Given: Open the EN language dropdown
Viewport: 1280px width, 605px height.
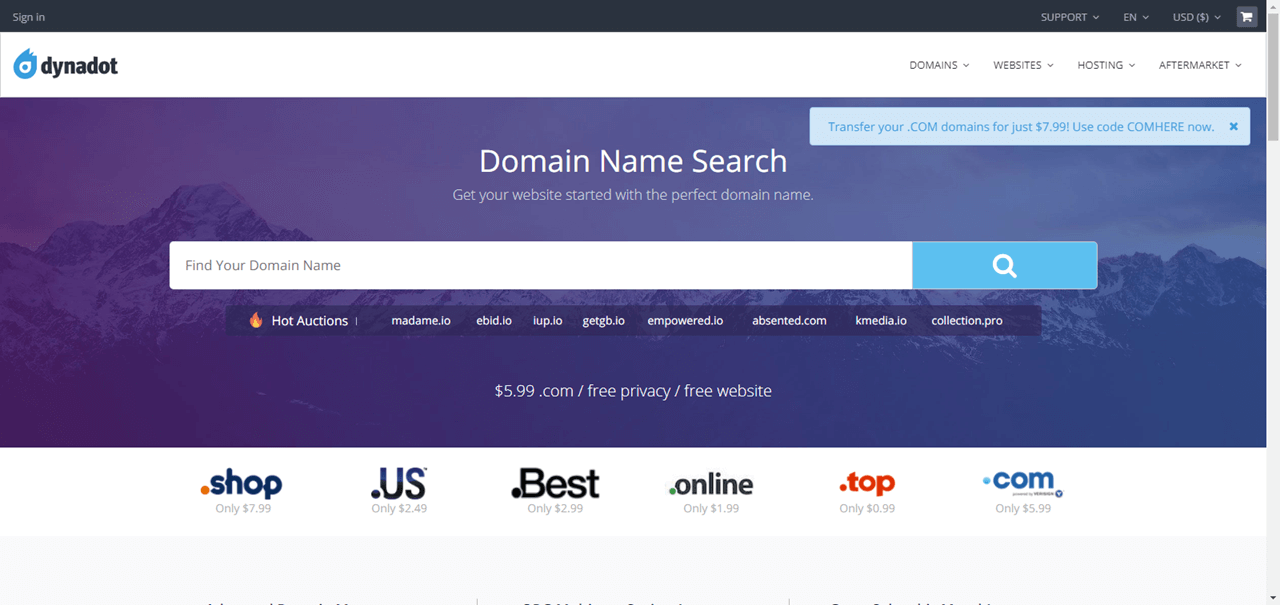Looking at the screenshot, I should click(x=1135, y=17).
